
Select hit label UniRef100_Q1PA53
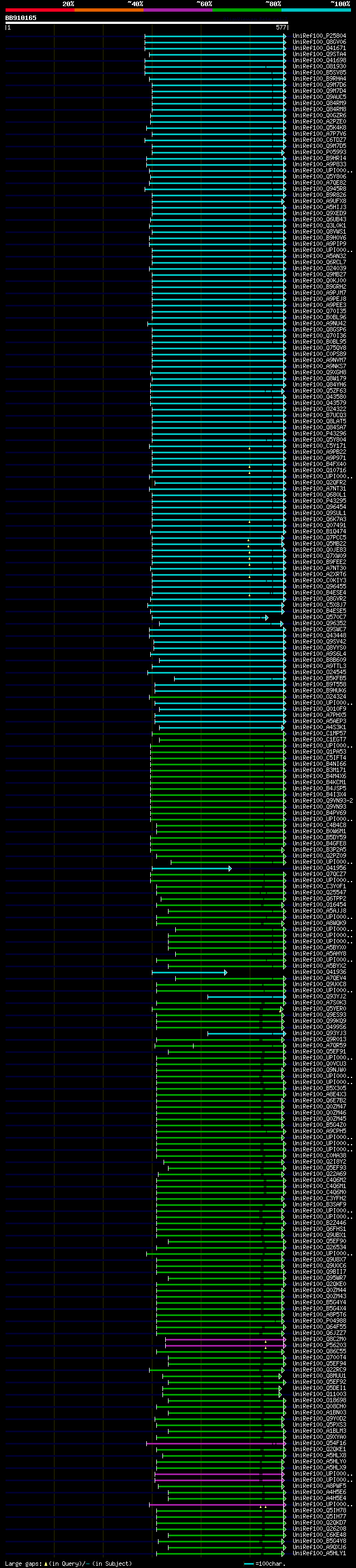pos(319,752)
